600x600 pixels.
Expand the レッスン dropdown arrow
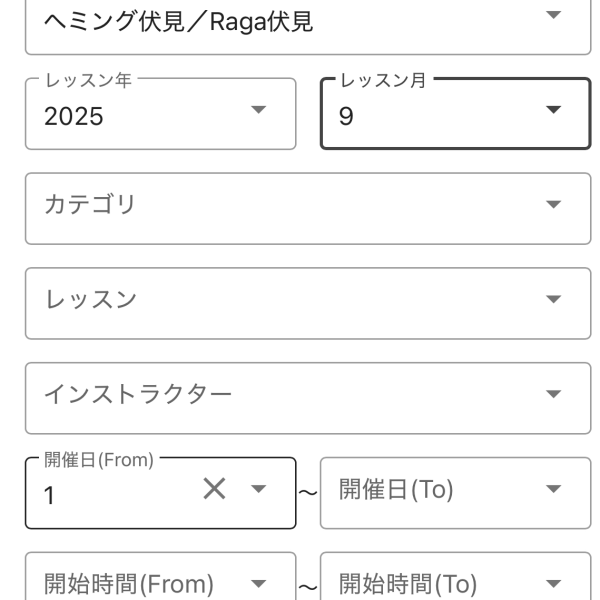553,299
